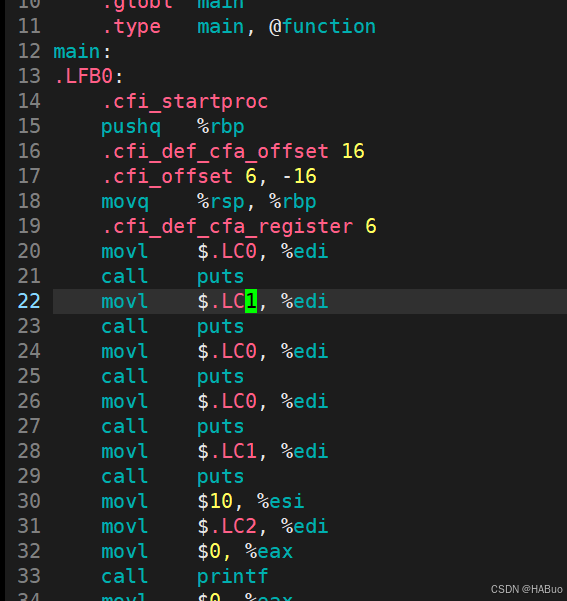Click puts on line 21
567x601 pixels.
[220, 277]
